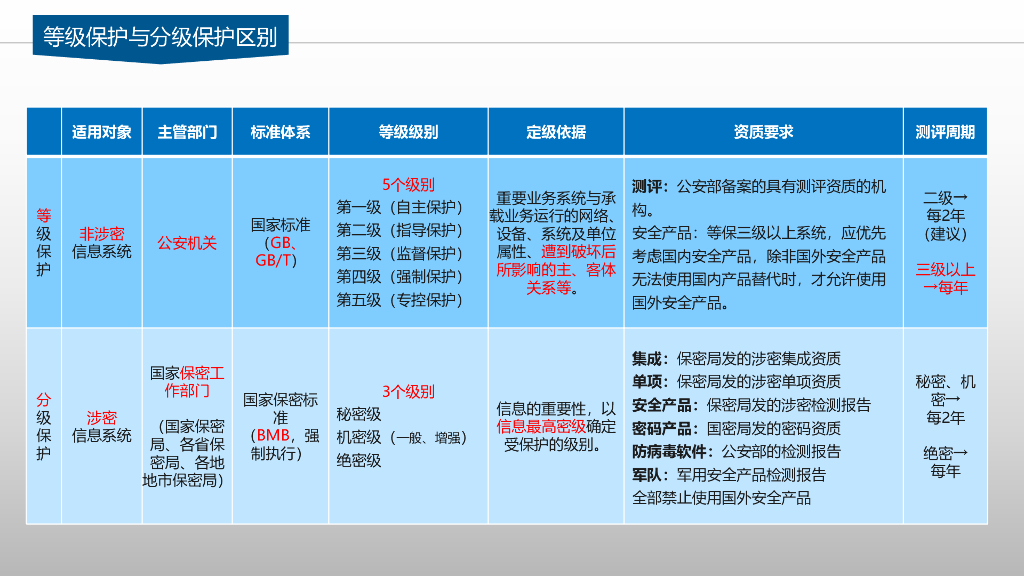The image size is (1024, 576).
Task: Click the 国家保密工作部门 text
Action: [187, 382]
